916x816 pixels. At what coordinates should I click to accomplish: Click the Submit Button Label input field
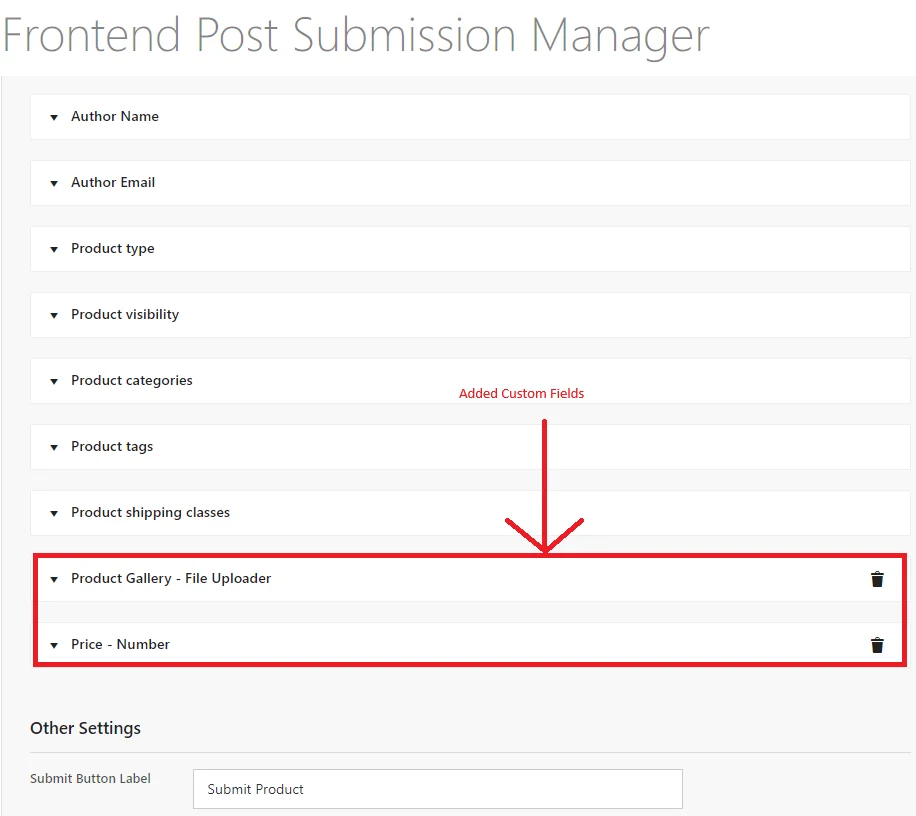(x=437, y=789)
